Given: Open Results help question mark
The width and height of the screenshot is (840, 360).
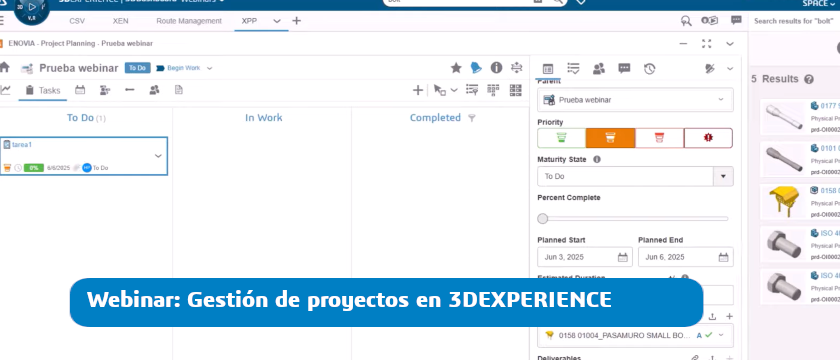Looking at the screenshot, I should pyautogui.click(x=809, y=79).
